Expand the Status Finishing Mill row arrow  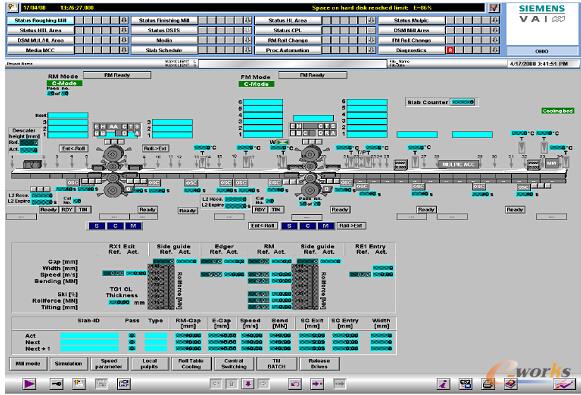(x=248, y=20)
